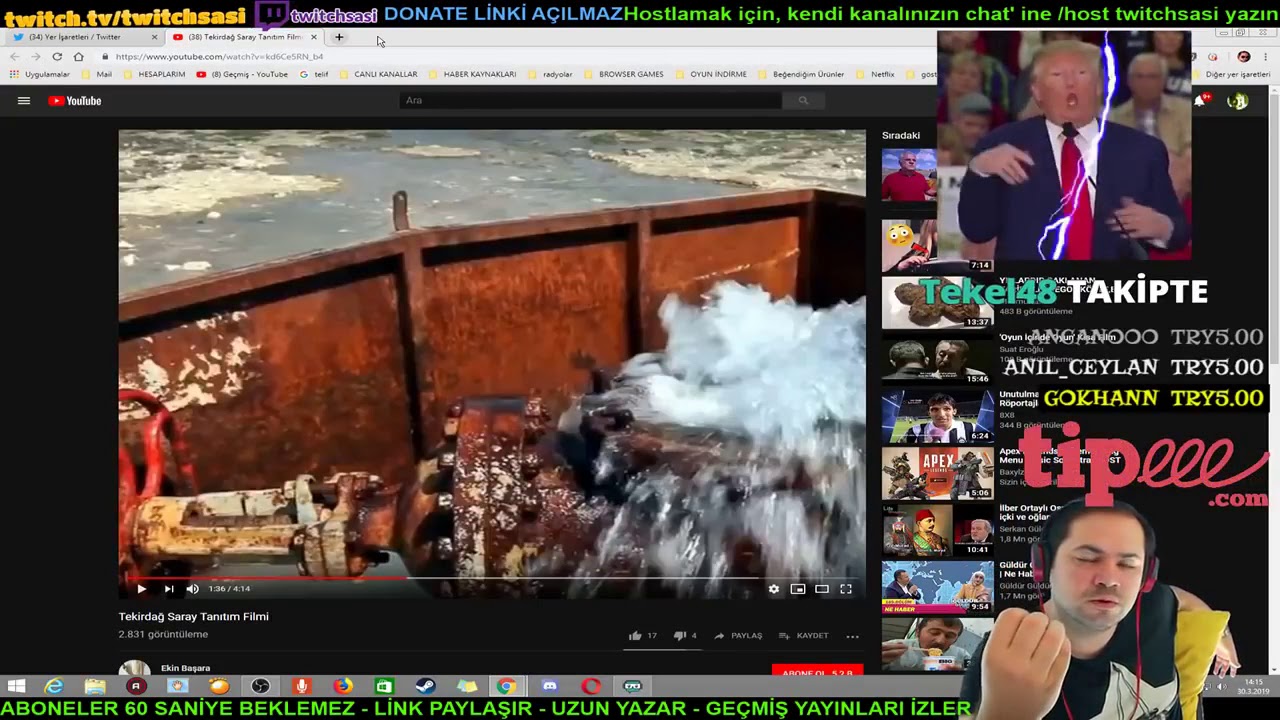
Task: Open suggested video thumbnail with 15:46 duration
Action: [937, 359]
